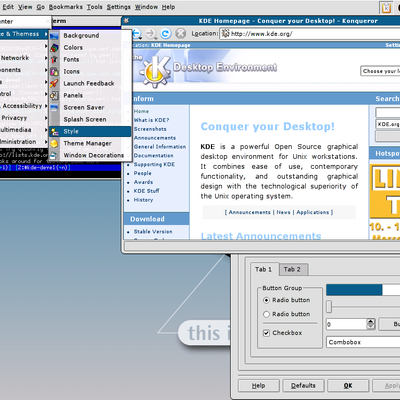Open the Screenshots link
400x400 pixels.
click(150, 129)
